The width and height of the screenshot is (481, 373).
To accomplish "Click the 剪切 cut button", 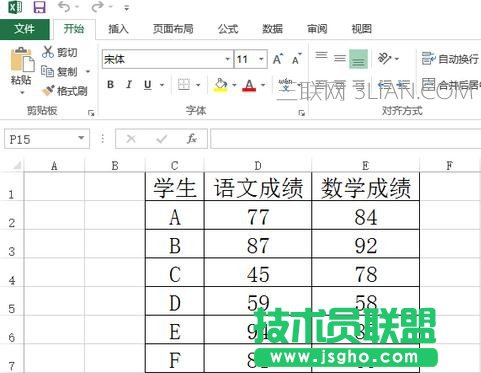I will click(x=60, y=52).
